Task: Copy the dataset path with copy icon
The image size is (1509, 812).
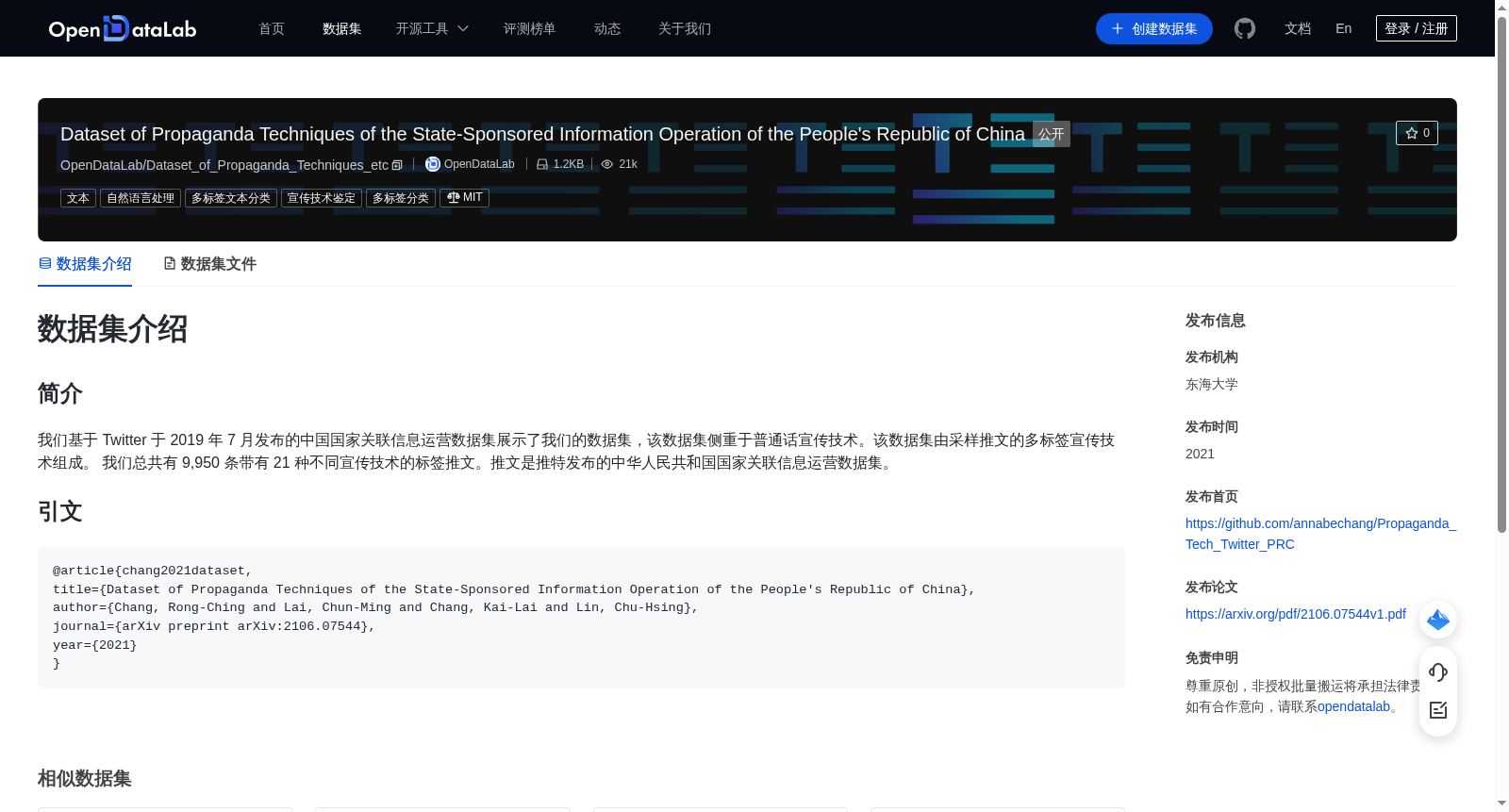Action: click(x=397, y=165)
